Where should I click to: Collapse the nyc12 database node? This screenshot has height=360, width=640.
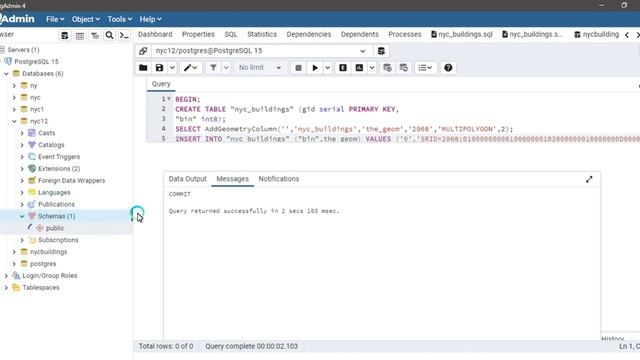pyautogui.click(x=14, y=121)
